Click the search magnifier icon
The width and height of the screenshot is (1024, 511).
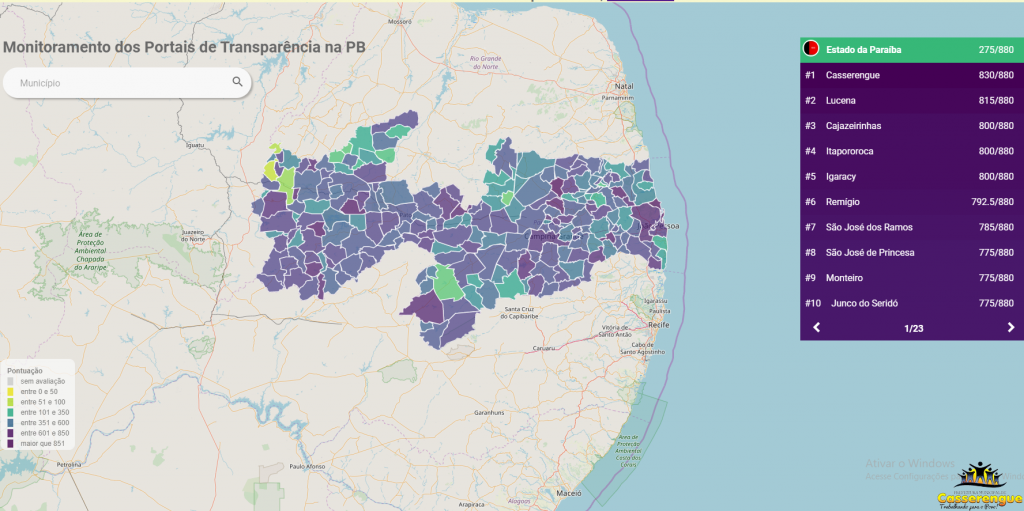coord(237,83)
